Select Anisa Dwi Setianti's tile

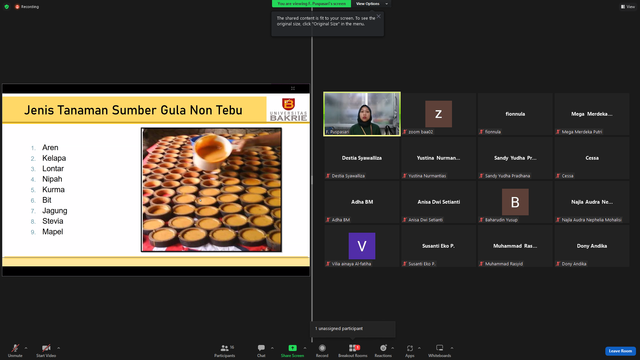(438, 202)
